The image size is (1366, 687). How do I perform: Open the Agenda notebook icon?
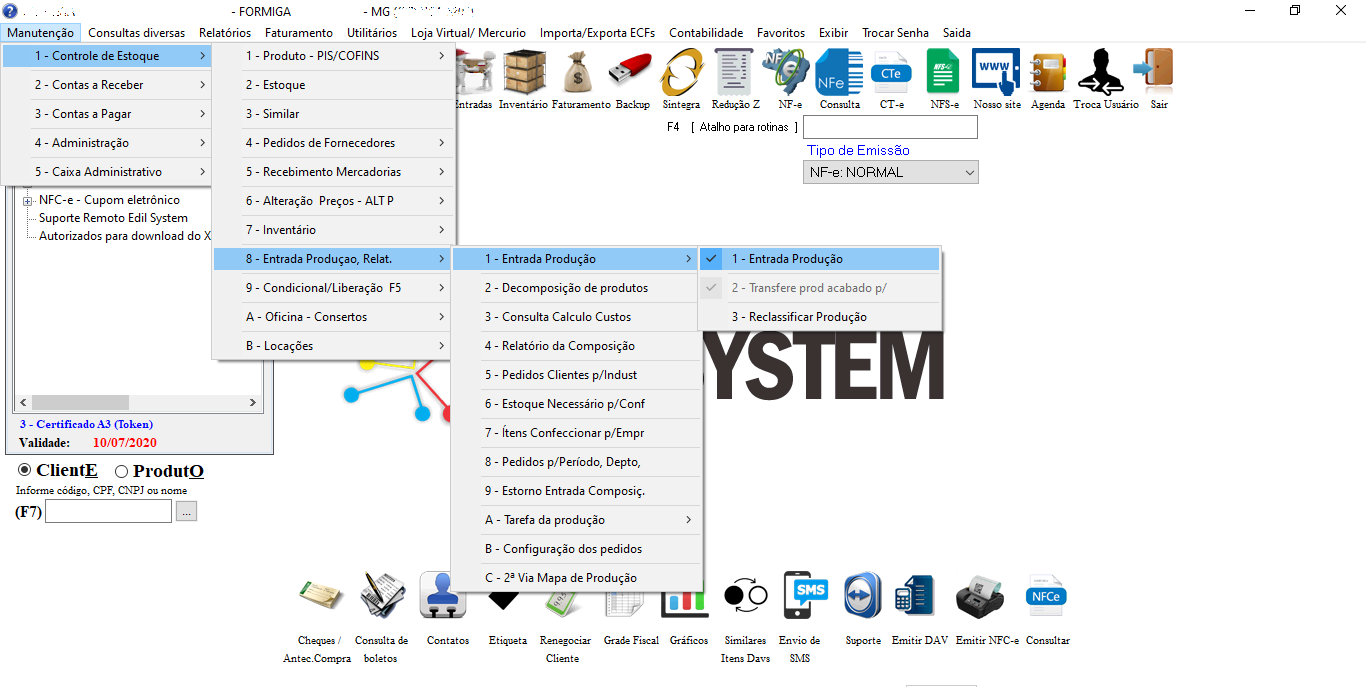pyautogui.click(x=1048, y=73)
